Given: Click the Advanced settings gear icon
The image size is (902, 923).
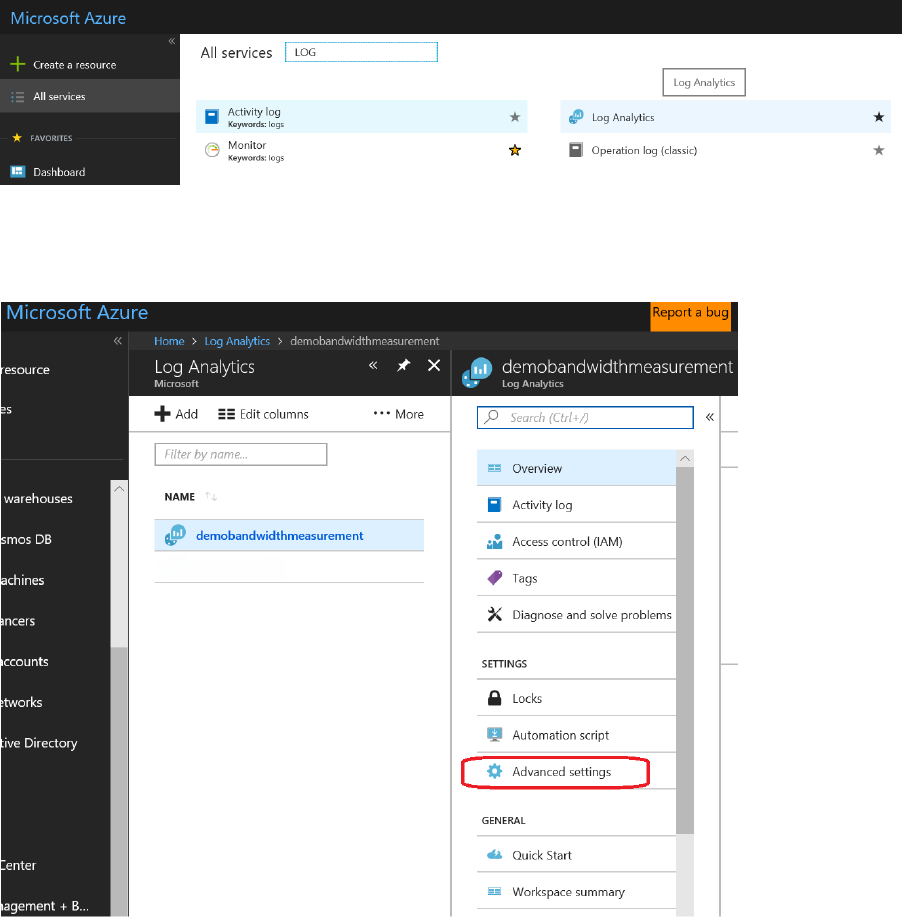Looking at the screenshot, I should point(495,771).
